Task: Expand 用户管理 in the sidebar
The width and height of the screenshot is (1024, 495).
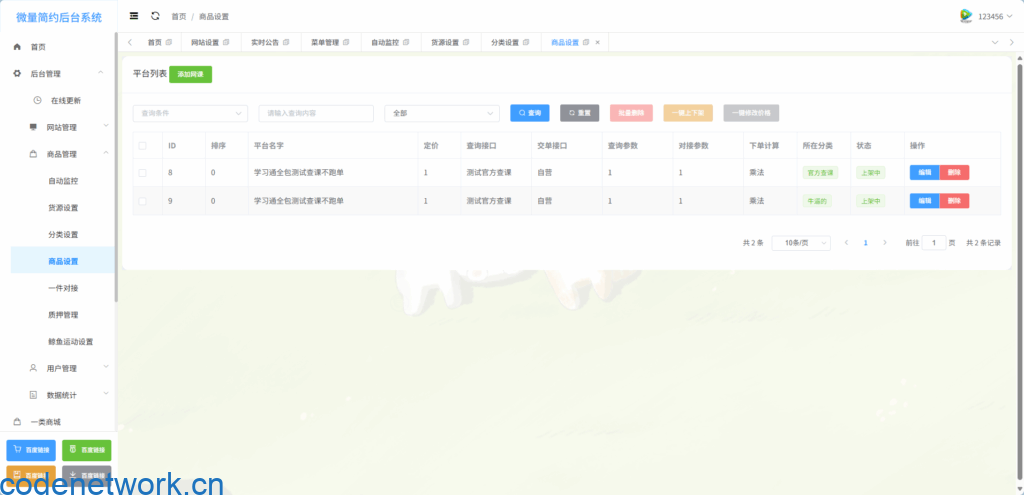Action: click(62, 368)
